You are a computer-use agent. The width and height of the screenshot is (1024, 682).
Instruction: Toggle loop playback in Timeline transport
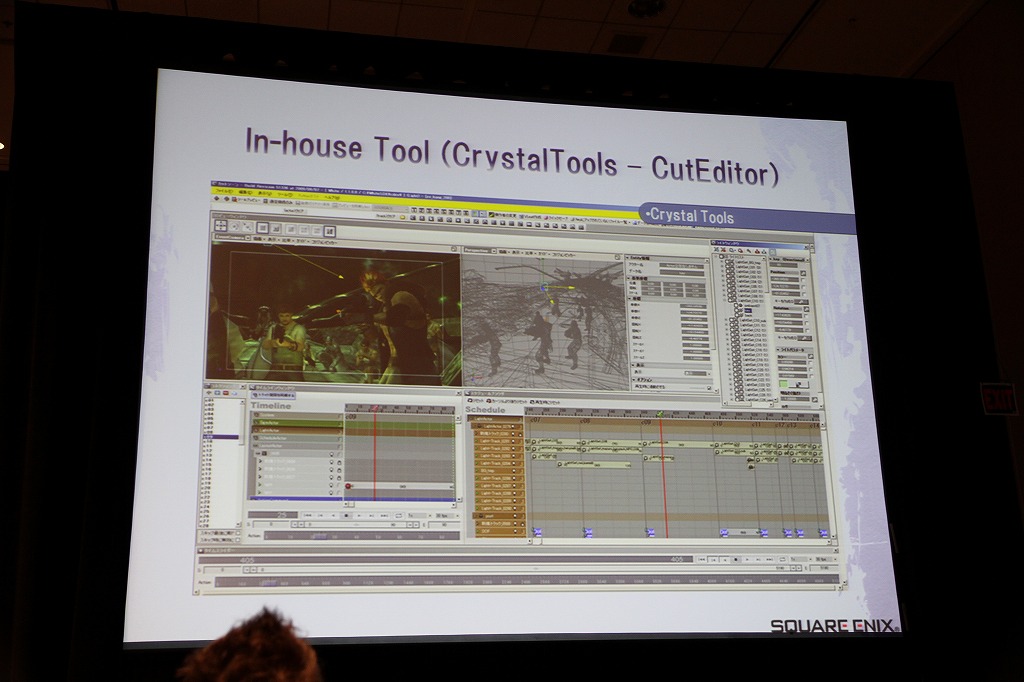pos(398,516)
